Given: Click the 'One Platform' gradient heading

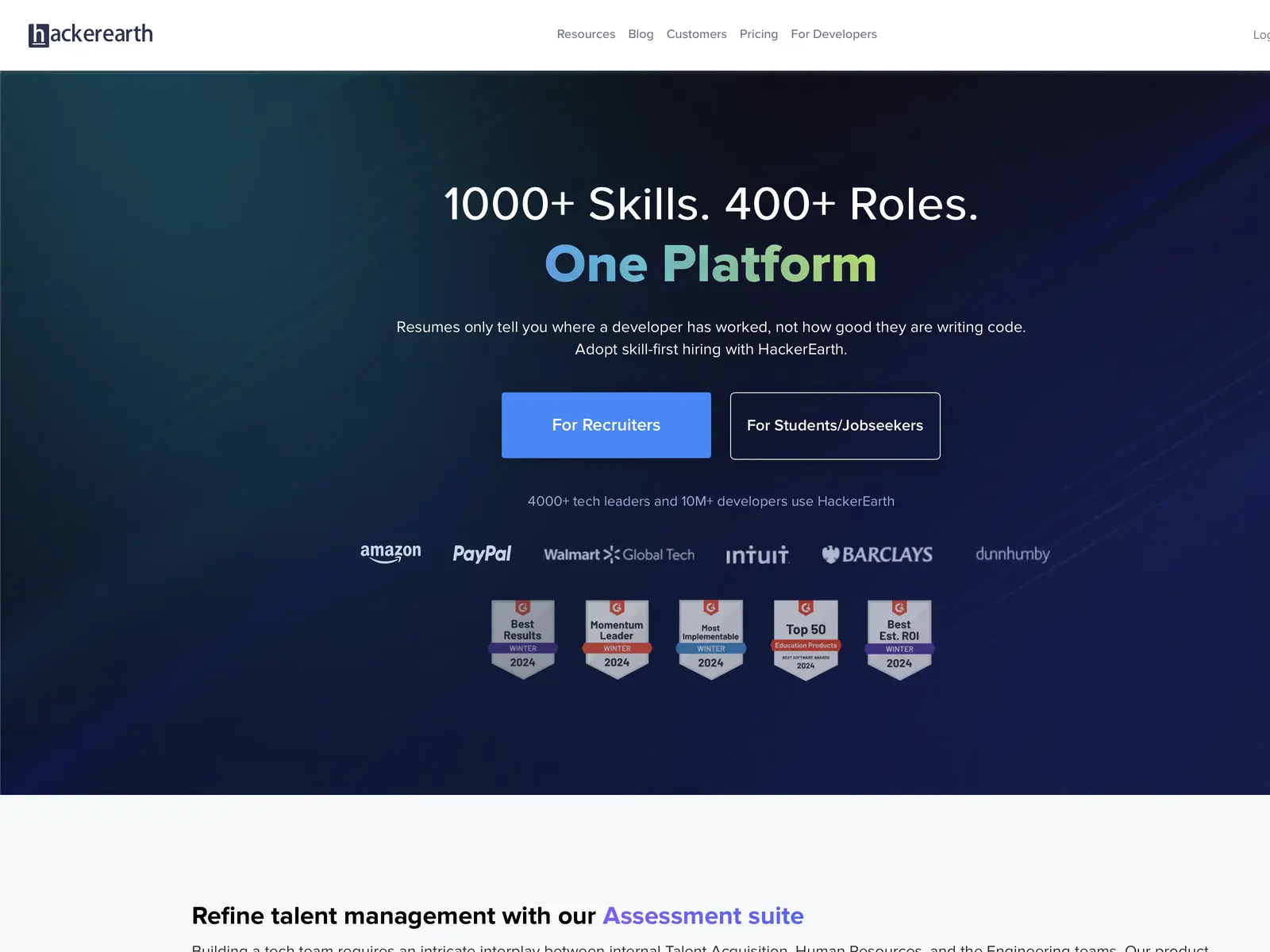Looking at the screenshot, I should (711, 264).
